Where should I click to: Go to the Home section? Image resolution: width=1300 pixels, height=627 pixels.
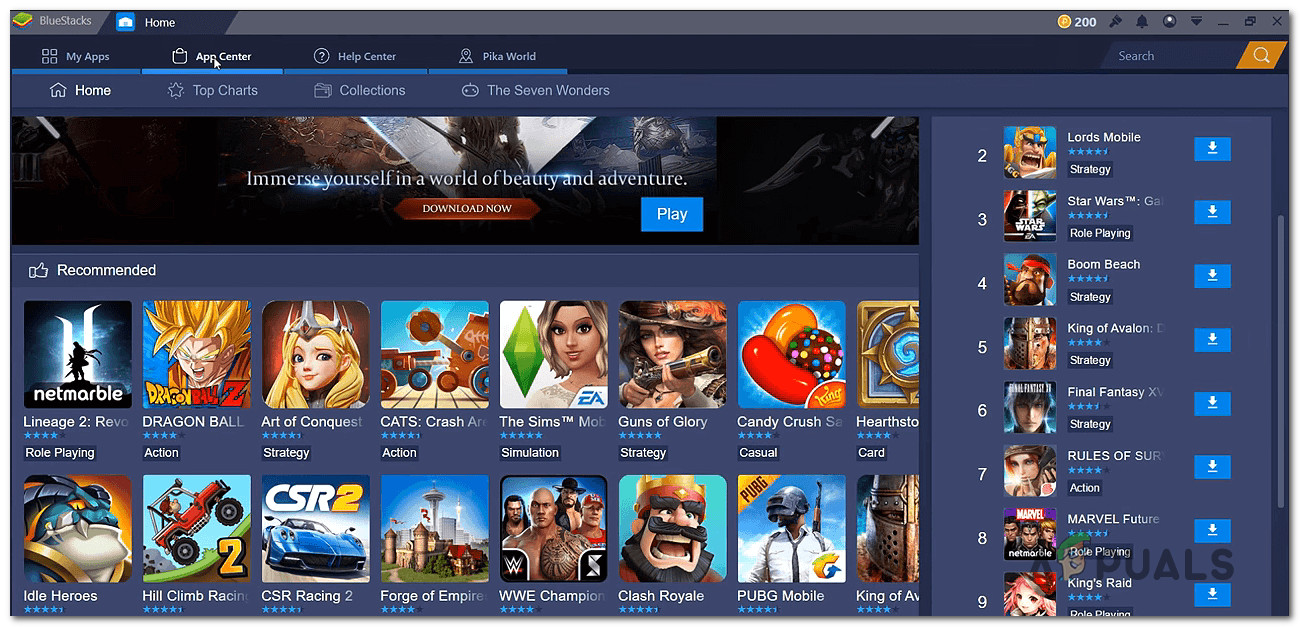(x=80, y=90)
